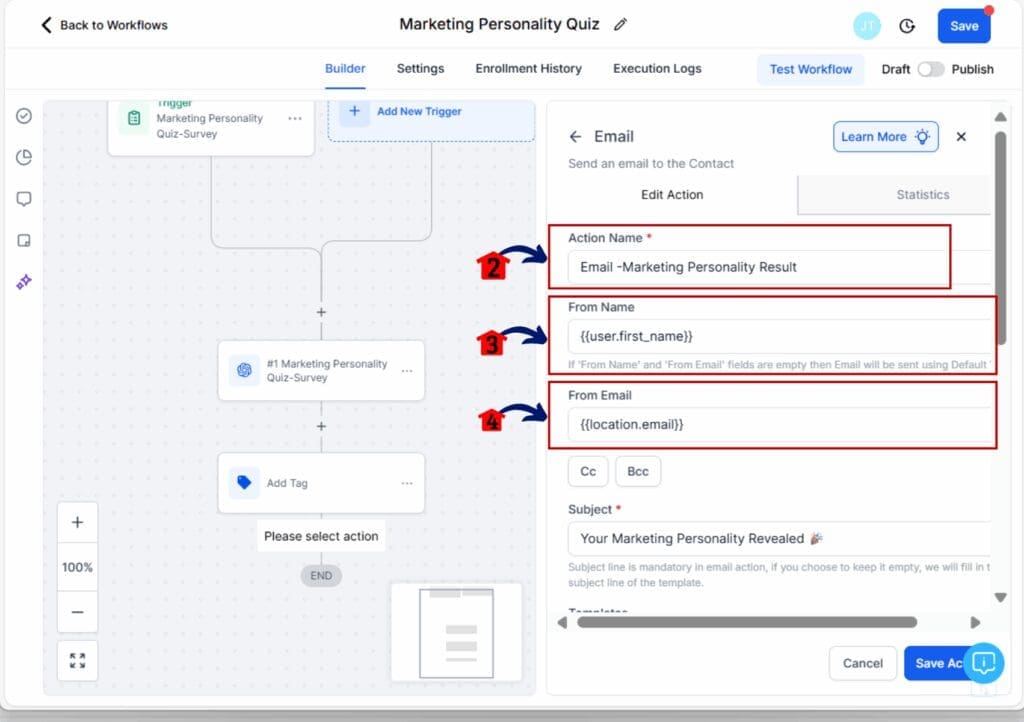The height and width of the screenshot is (722, 1024).
Task: Click the Test Workflow button
Action: (810, 69)
